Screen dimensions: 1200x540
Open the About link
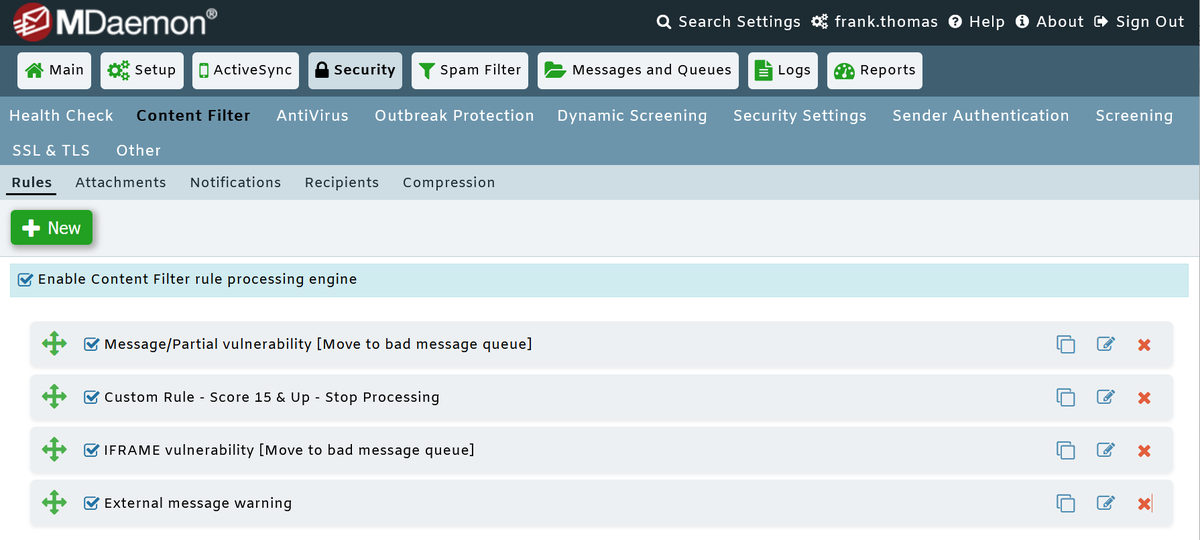1049,22
